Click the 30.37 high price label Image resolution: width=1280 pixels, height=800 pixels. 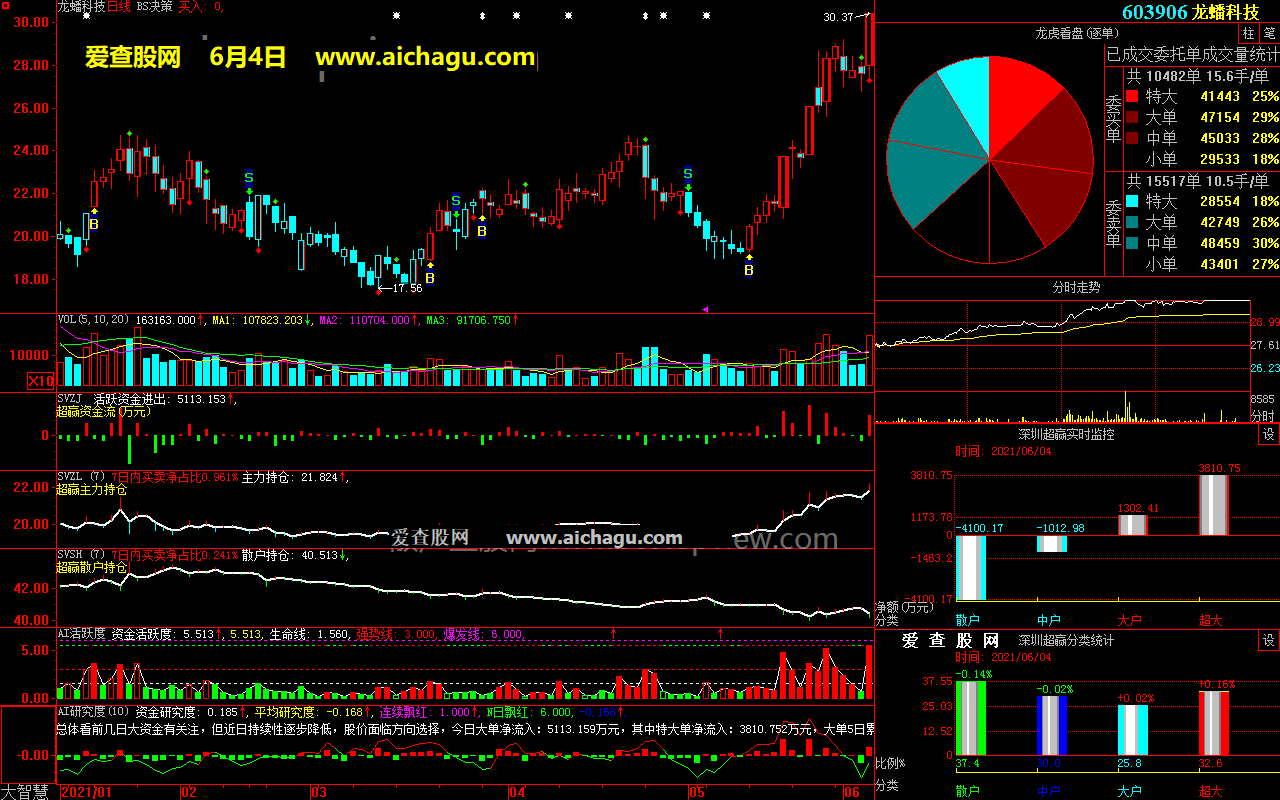tap(838, 17)
